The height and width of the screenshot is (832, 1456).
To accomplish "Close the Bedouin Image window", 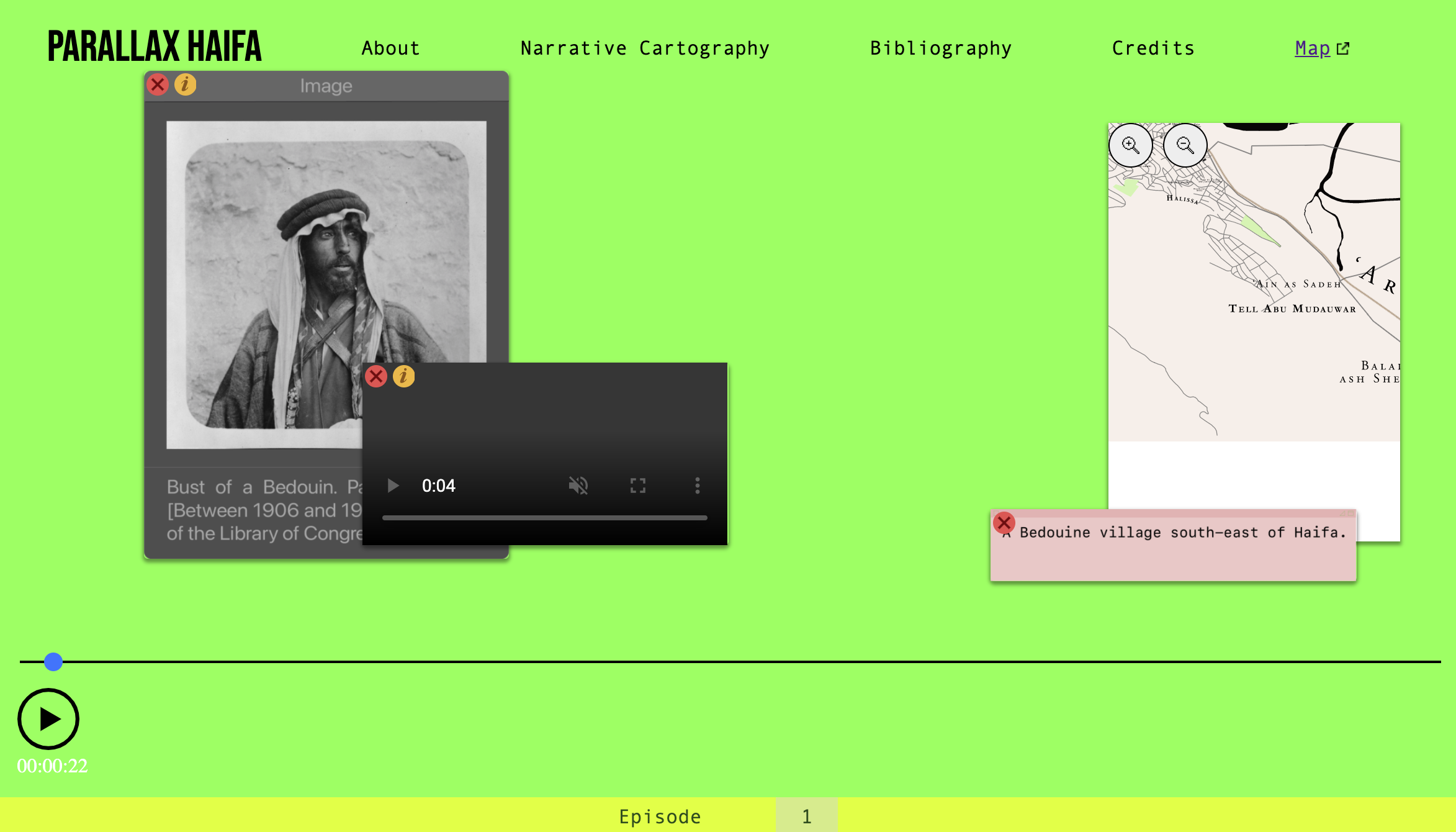I will (158, 84).
